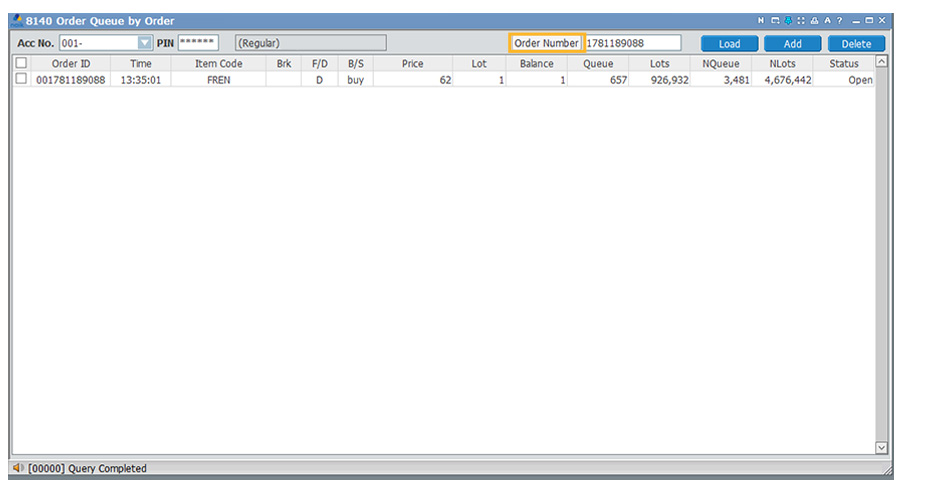This screenshot has height=487, width=934.
Task: Click the speaker icon in status bar
Action: tap(17, 468)
